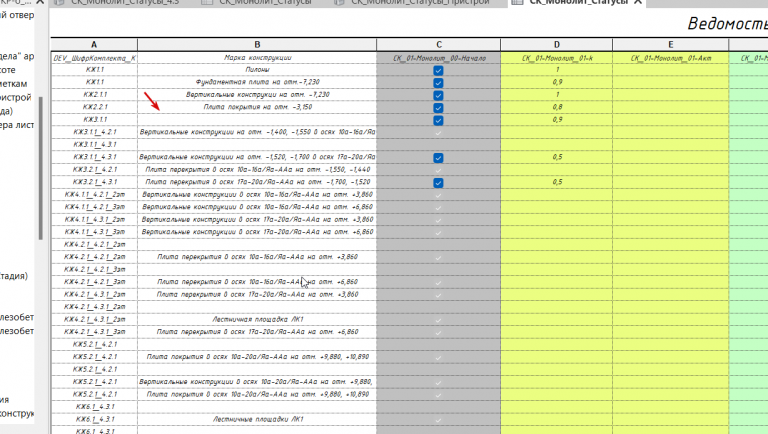
Task: Uncheck the Фундаментная плита на отм.-7,230 checkbox
Action: click(x=438, y=83)
